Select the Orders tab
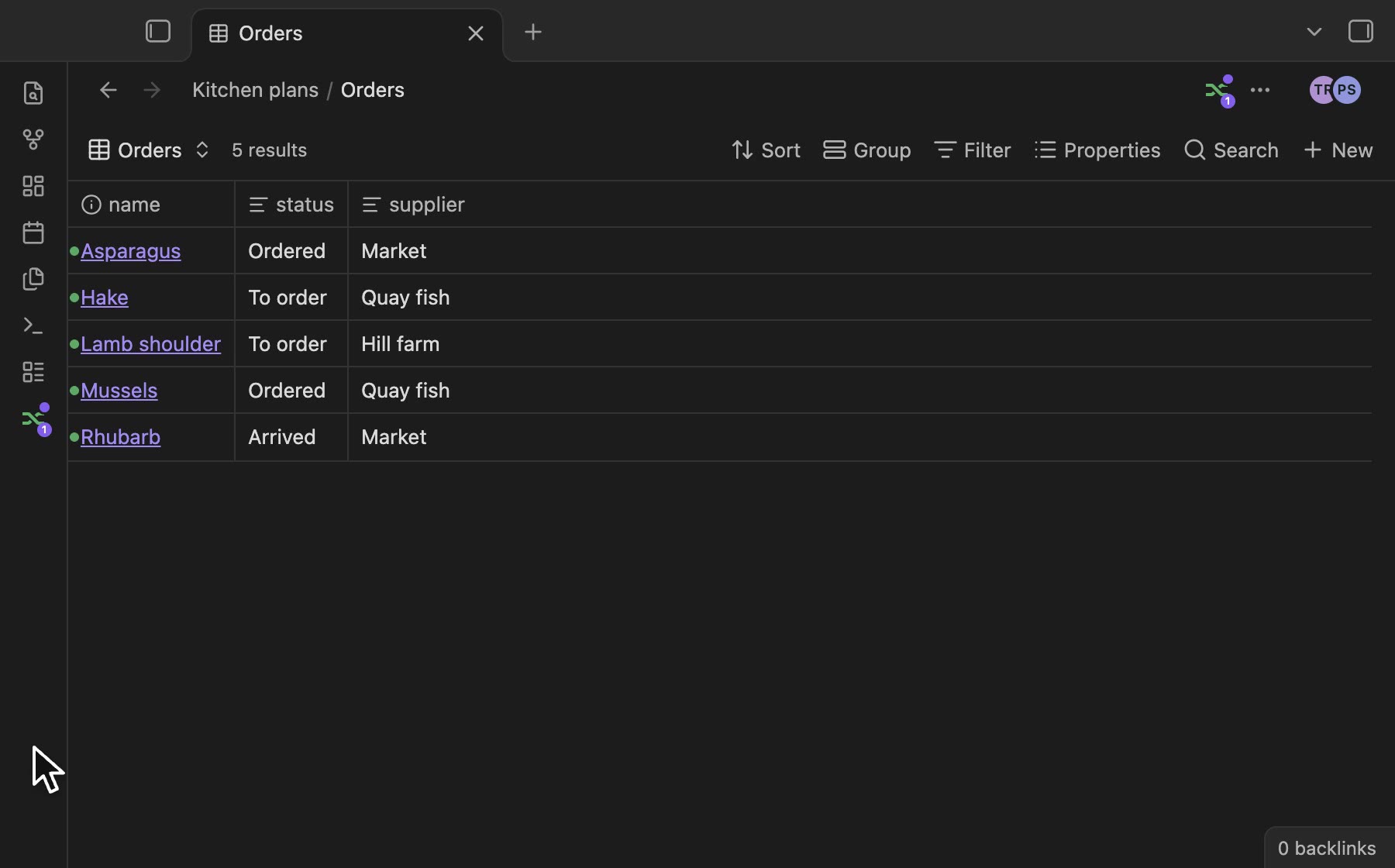Viewport: 1395px width, 868px height. pyautogui.click(x=347, y=34)
